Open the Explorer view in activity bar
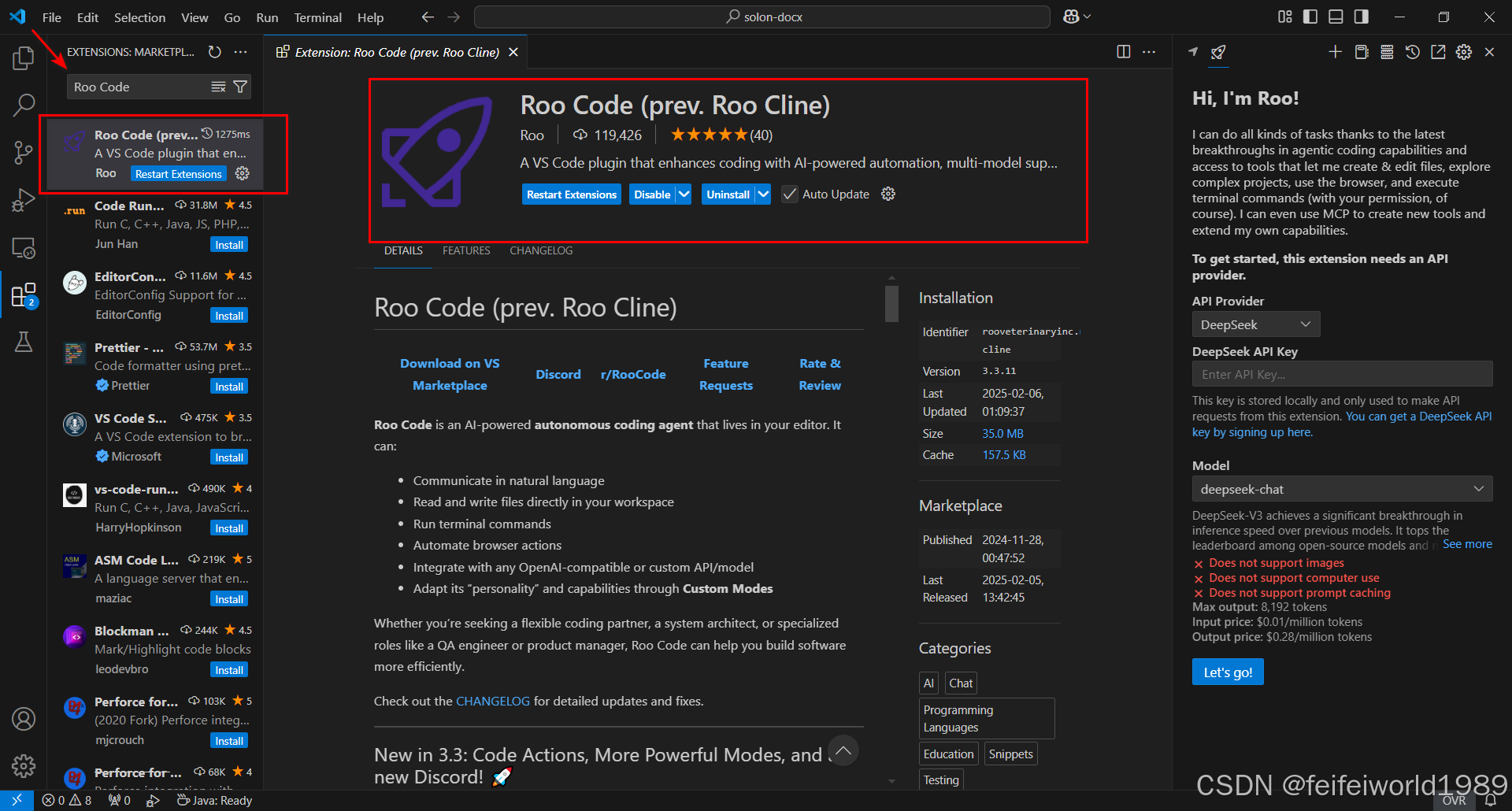 24,57
